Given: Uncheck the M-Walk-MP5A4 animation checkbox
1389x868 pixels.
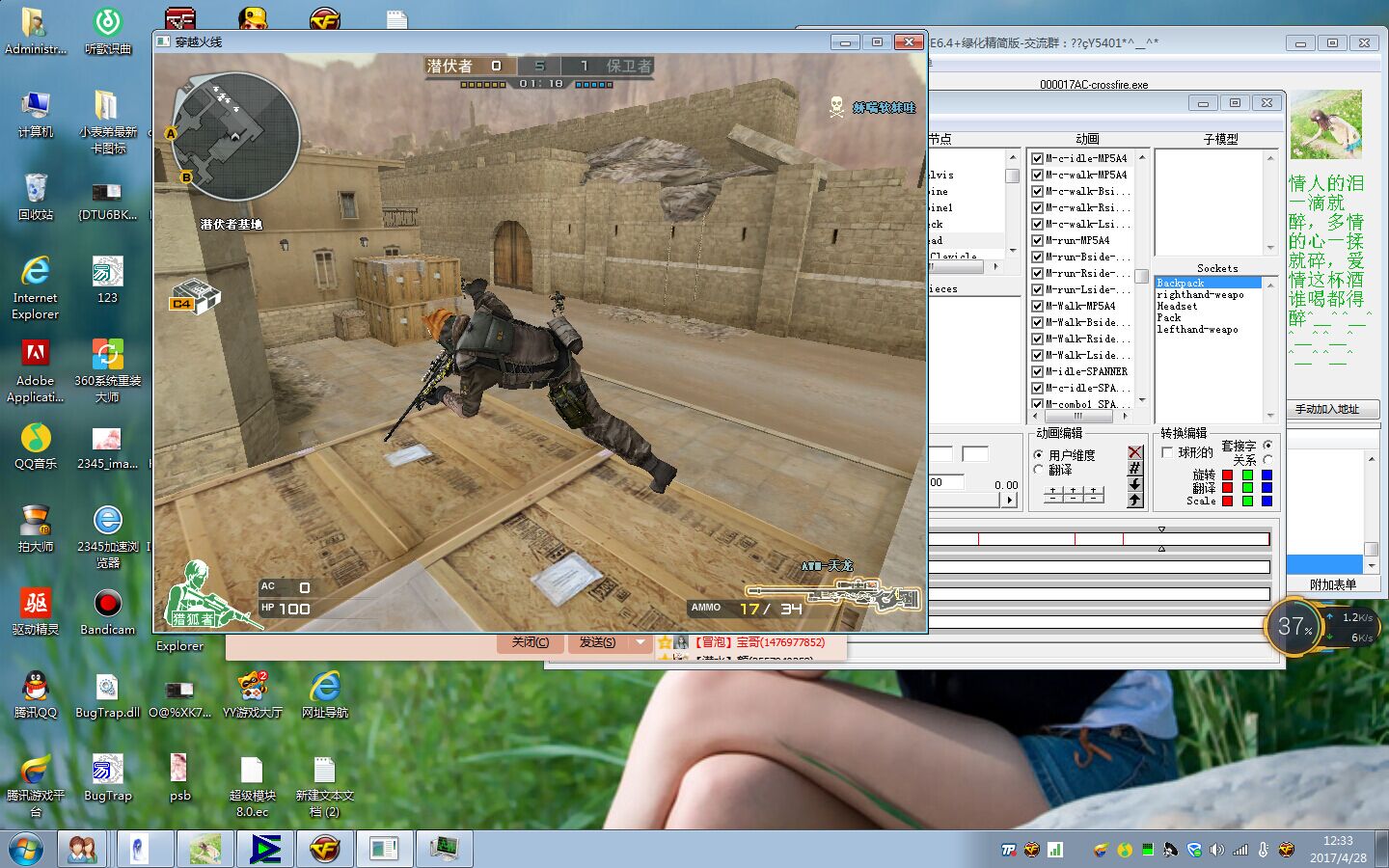Looking at the screenshot, I should click(x=1037, y=306).
